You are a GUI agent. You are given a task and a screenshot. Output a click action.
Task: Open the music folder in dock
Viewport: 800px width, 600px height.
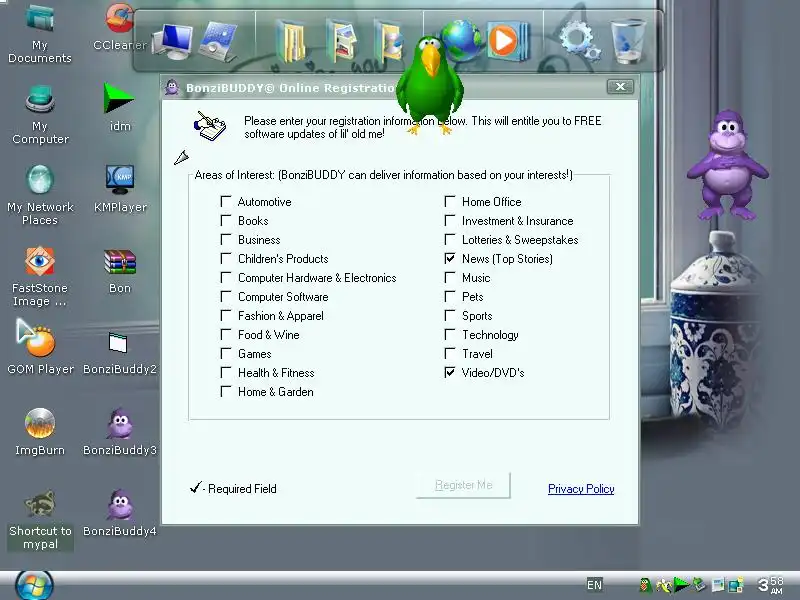[389, 41]
